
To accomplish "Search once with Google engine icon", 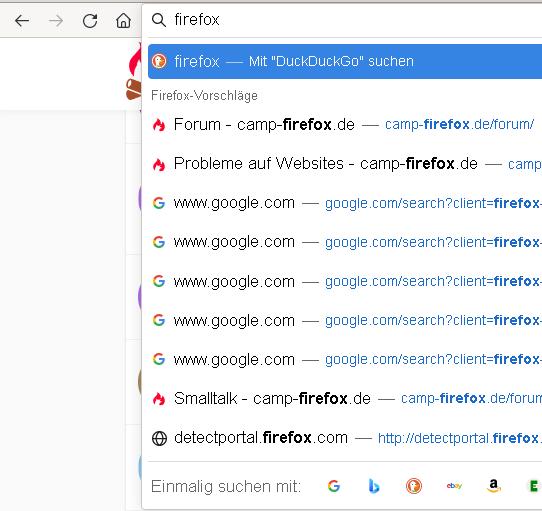I will point(334,486).
